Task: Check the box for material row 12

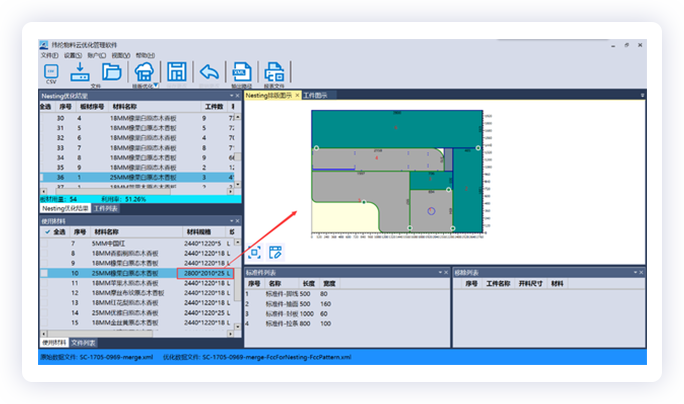Action: coord(44,293)
